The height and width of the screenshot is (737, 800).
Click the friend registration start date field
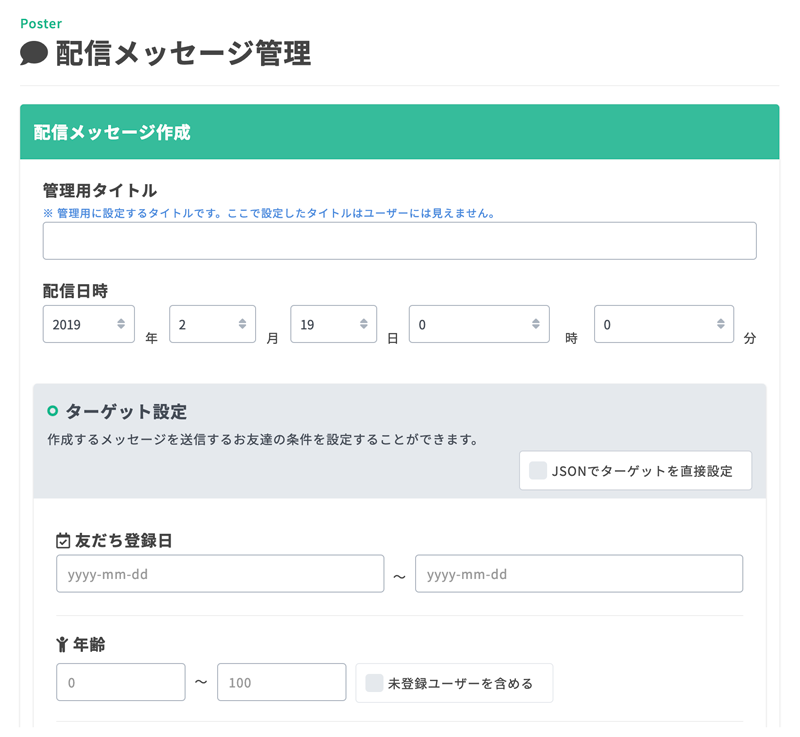(x=220, y=574)
